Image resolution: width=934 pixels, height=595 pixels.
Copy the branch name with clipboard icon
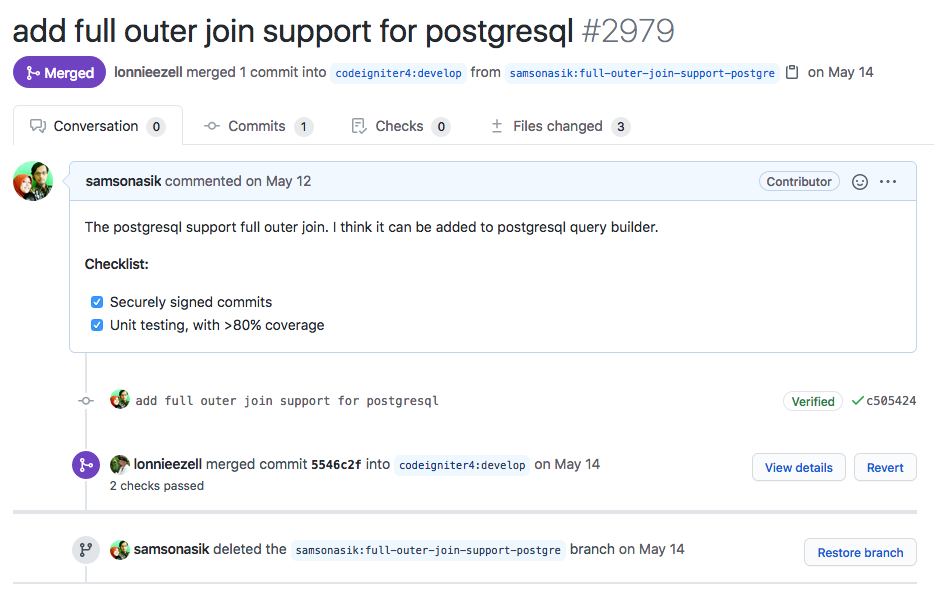coord(792,73)
